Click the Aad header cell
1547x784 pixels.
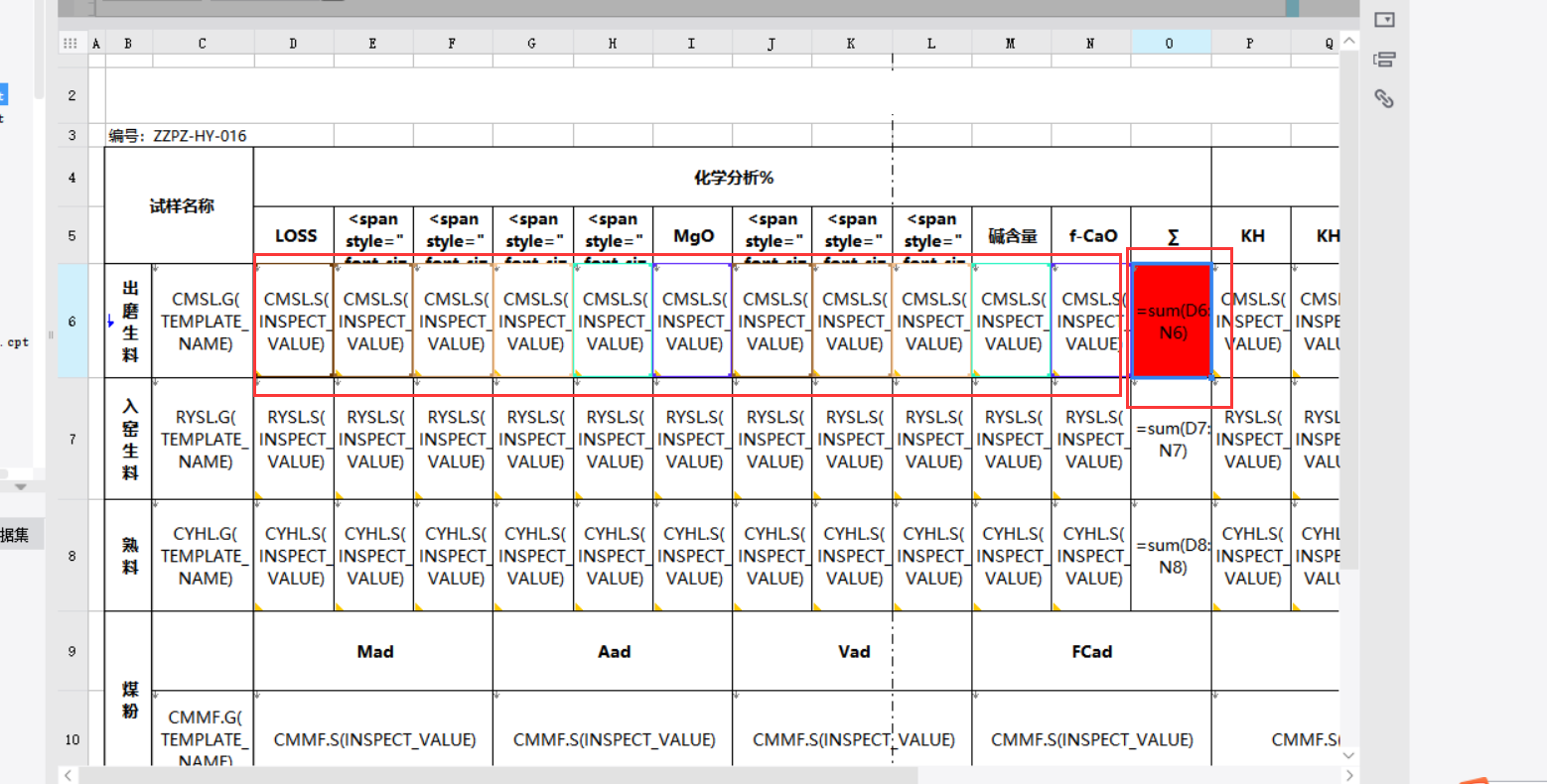tap(614, 651)
